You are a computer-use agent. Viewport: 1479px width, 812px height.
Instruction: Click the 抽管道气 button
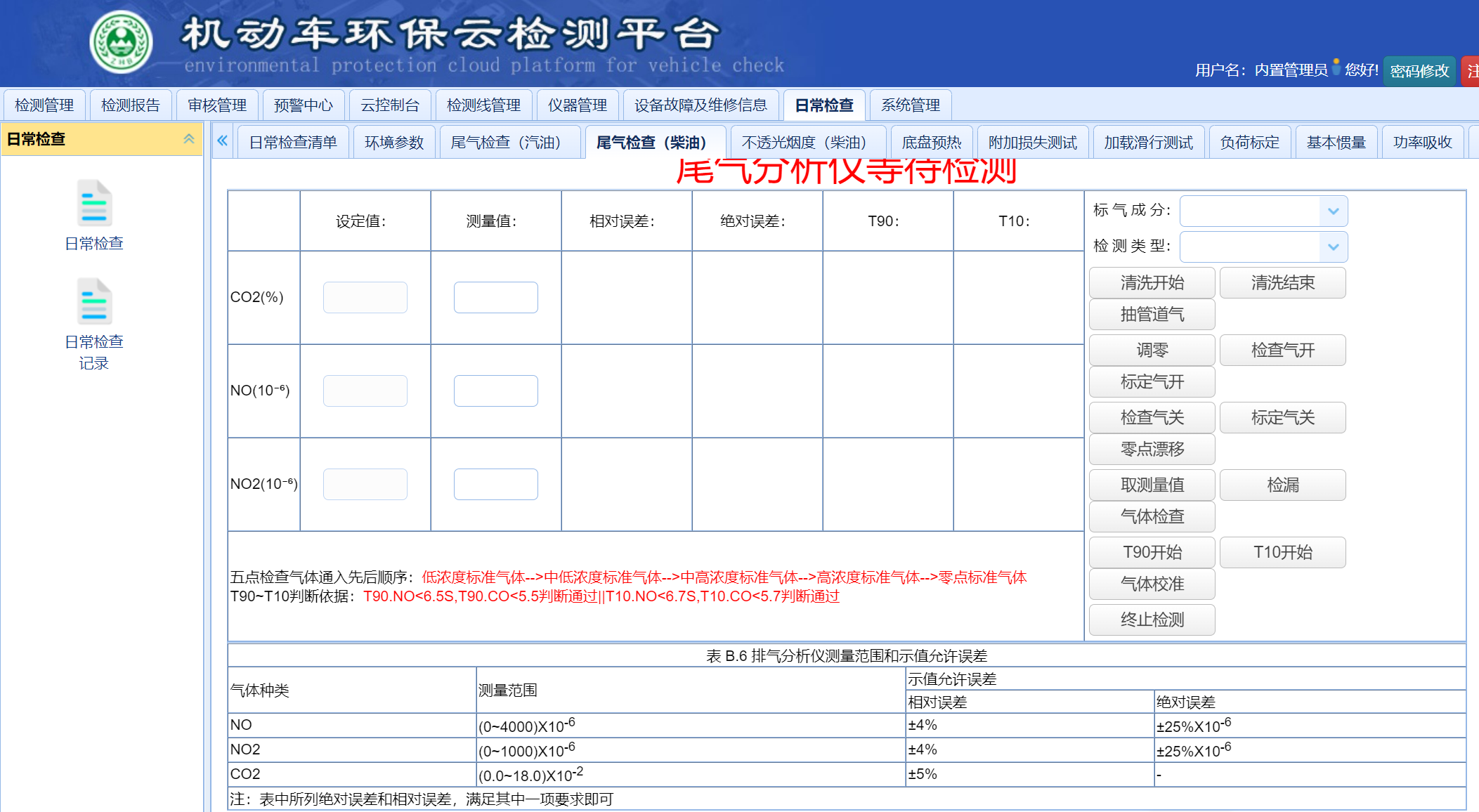[1152, 315]
